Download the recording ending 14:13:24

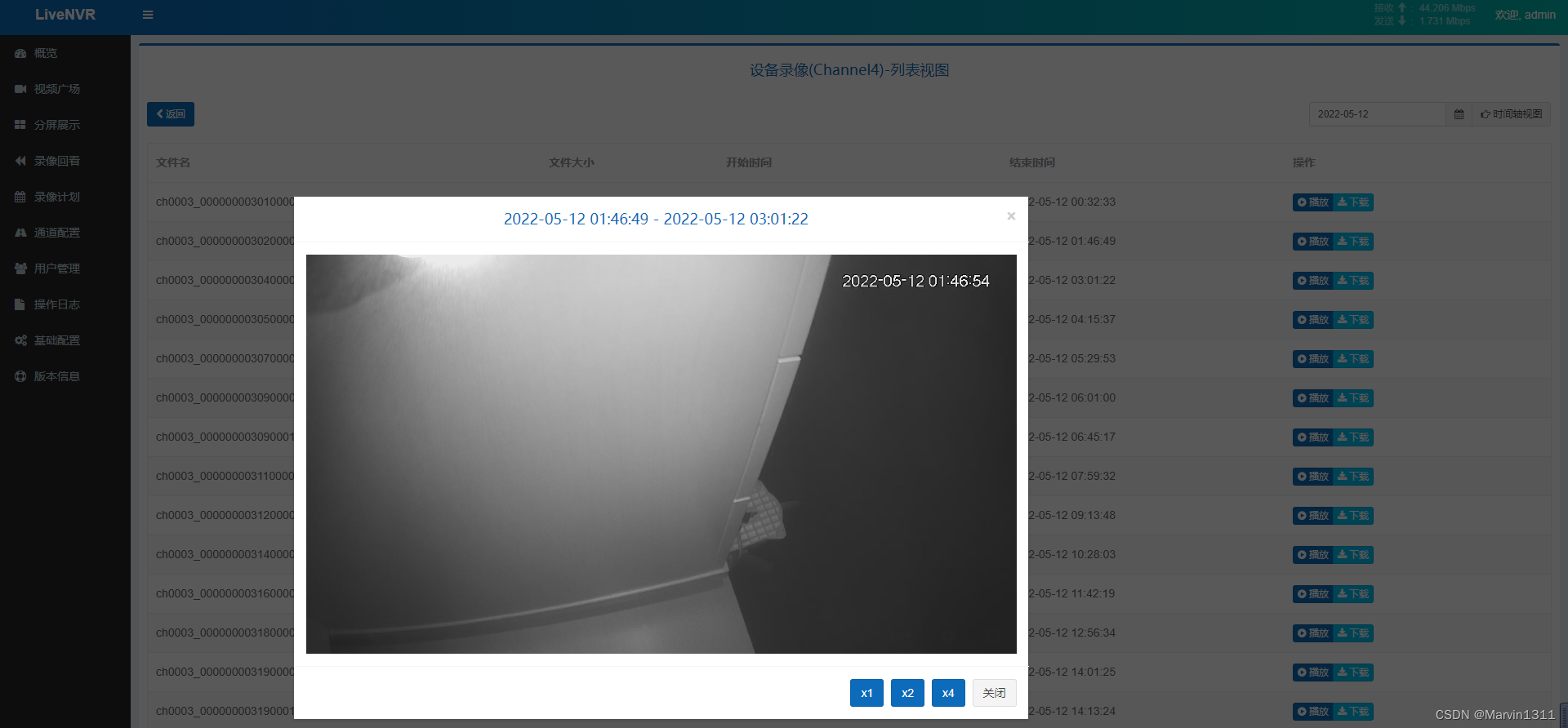click(1353, 712)
